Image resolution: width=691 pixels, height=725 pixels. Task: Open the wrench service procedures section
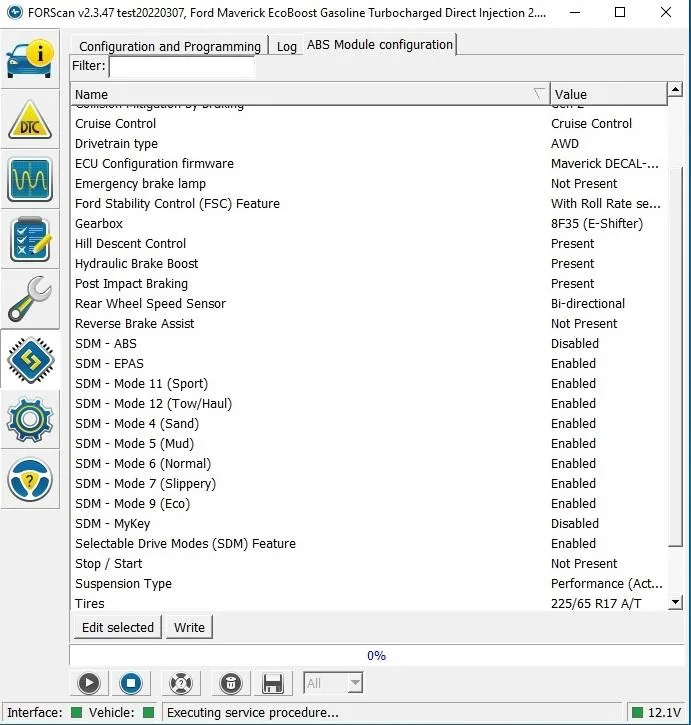pos(30,299)
